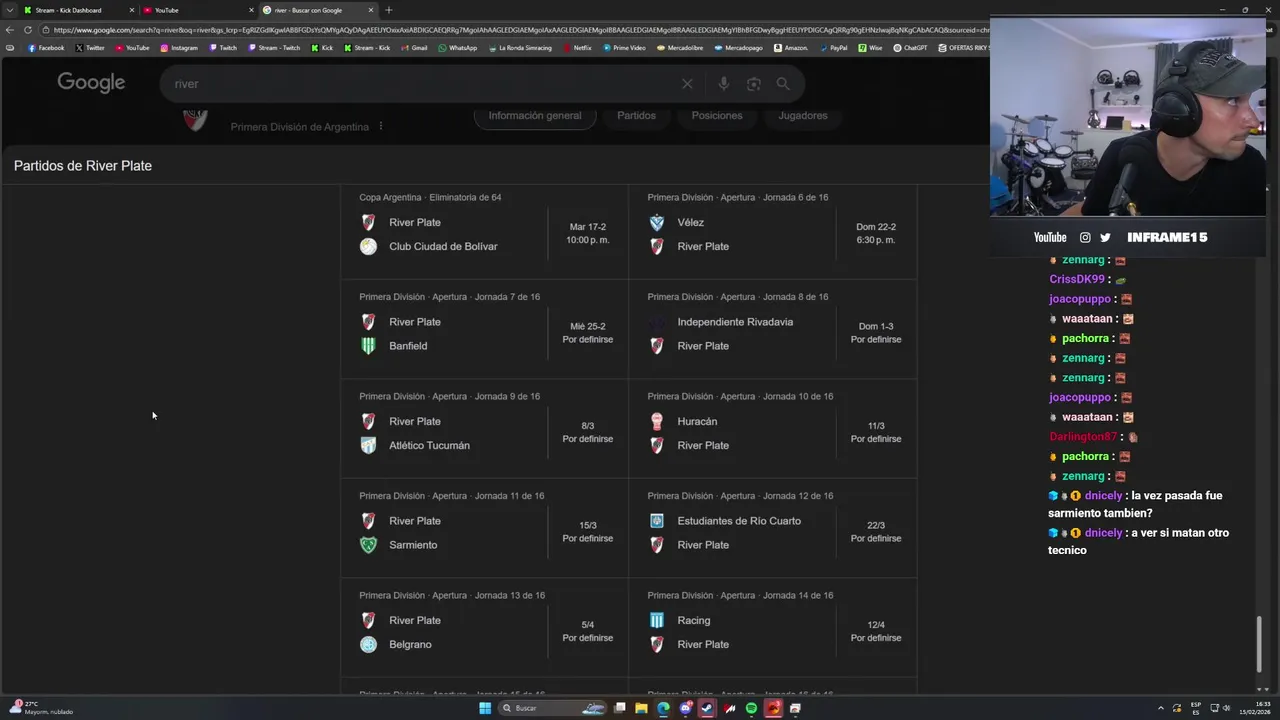This screenshot has width=1280, height=720.
Task: Click the Windows taskbar search box
Action: coord(553,708)
